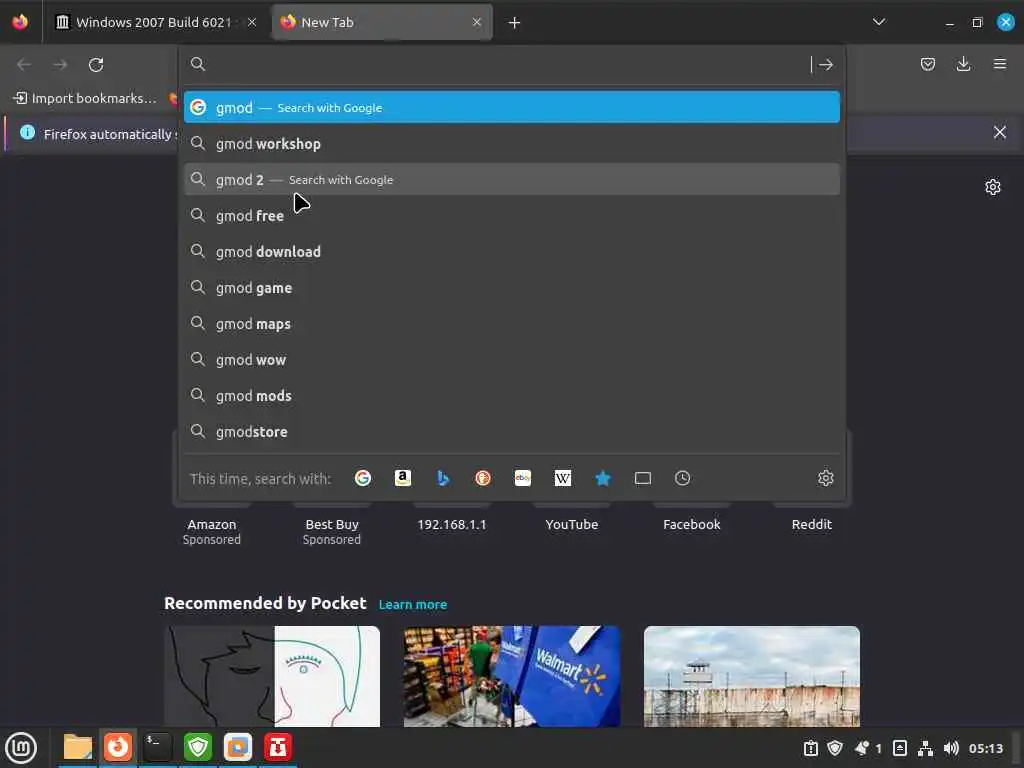Open the 192.168.1.1 shortcut
This screenshot has height=768, width=1024.
pyautogui.click(x=452, y=524)
